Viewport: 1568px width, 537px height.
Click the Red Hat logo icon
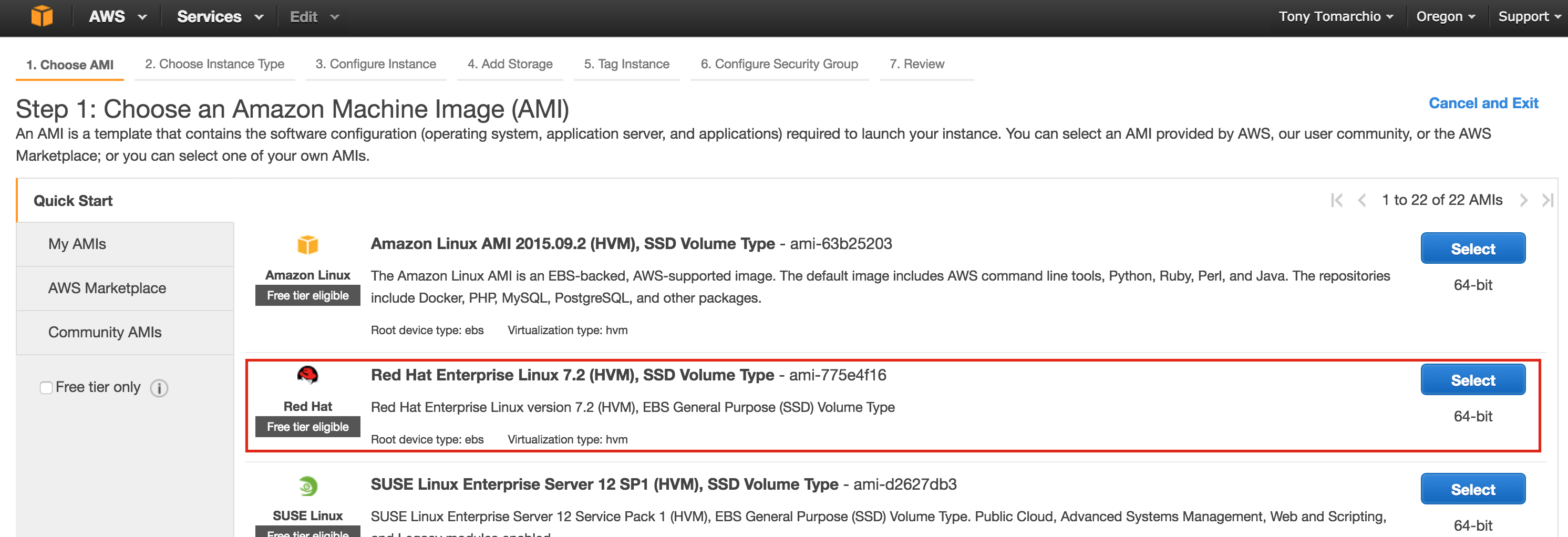[307, 375]
